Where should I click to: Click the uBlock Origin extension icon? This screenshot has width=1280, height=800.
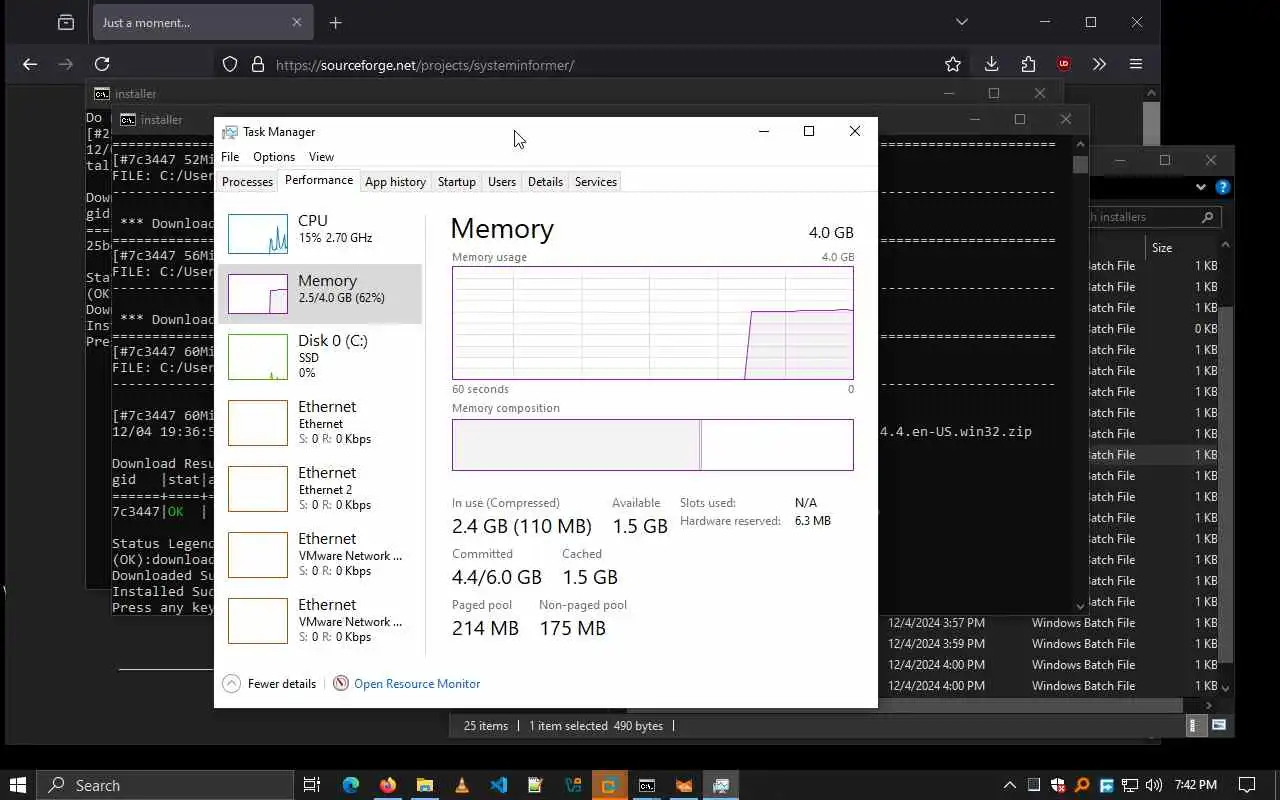[1064, 64]
